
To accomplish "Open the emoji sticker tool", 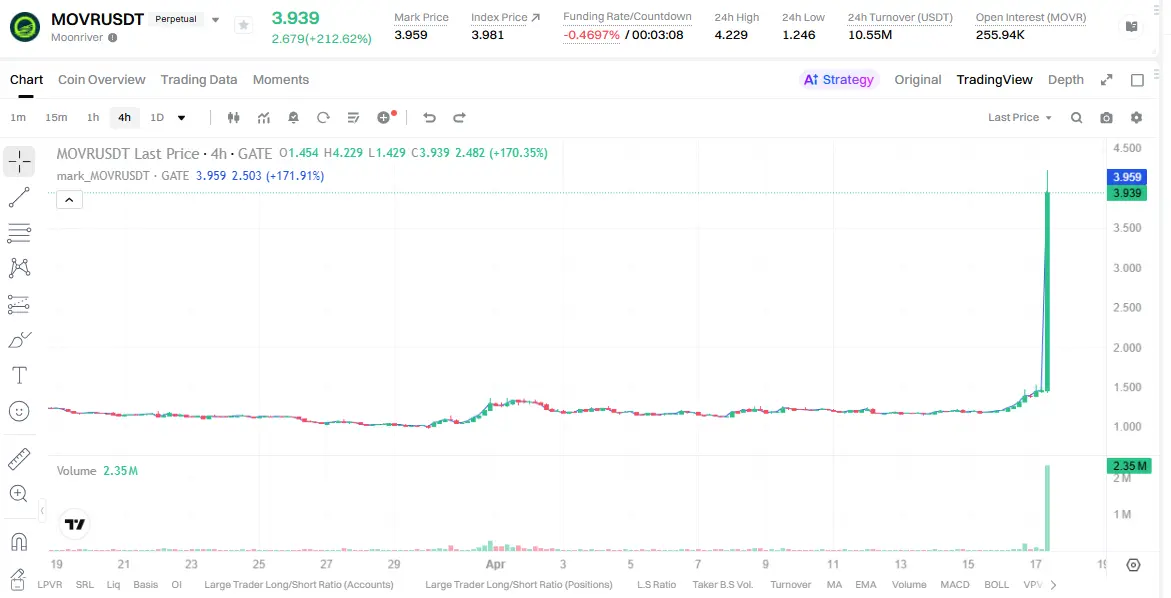I will 19,411.
